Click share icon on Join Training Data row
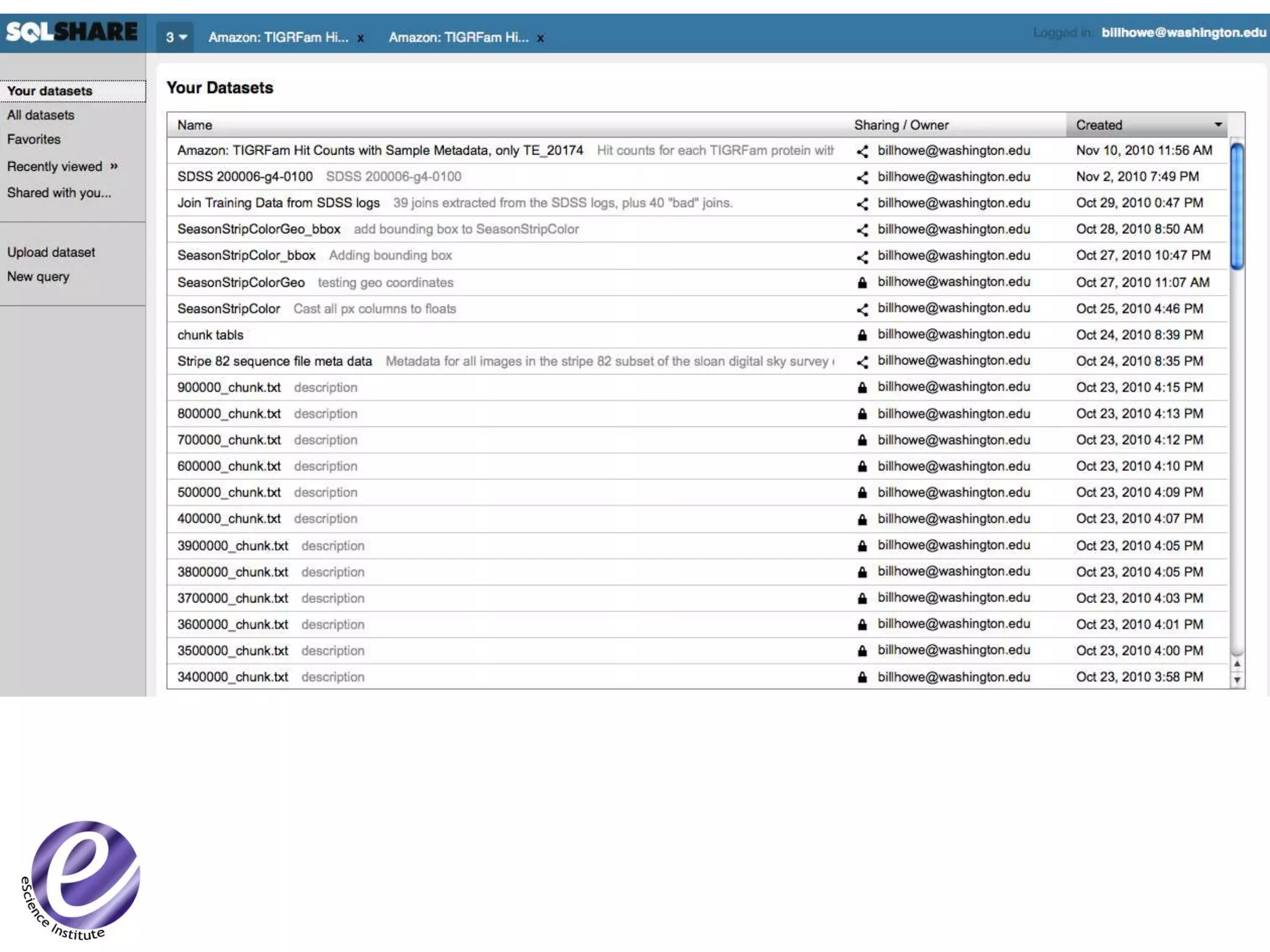Image resolution: width=1270 pixels, height=952 pixels. point(862,203)
